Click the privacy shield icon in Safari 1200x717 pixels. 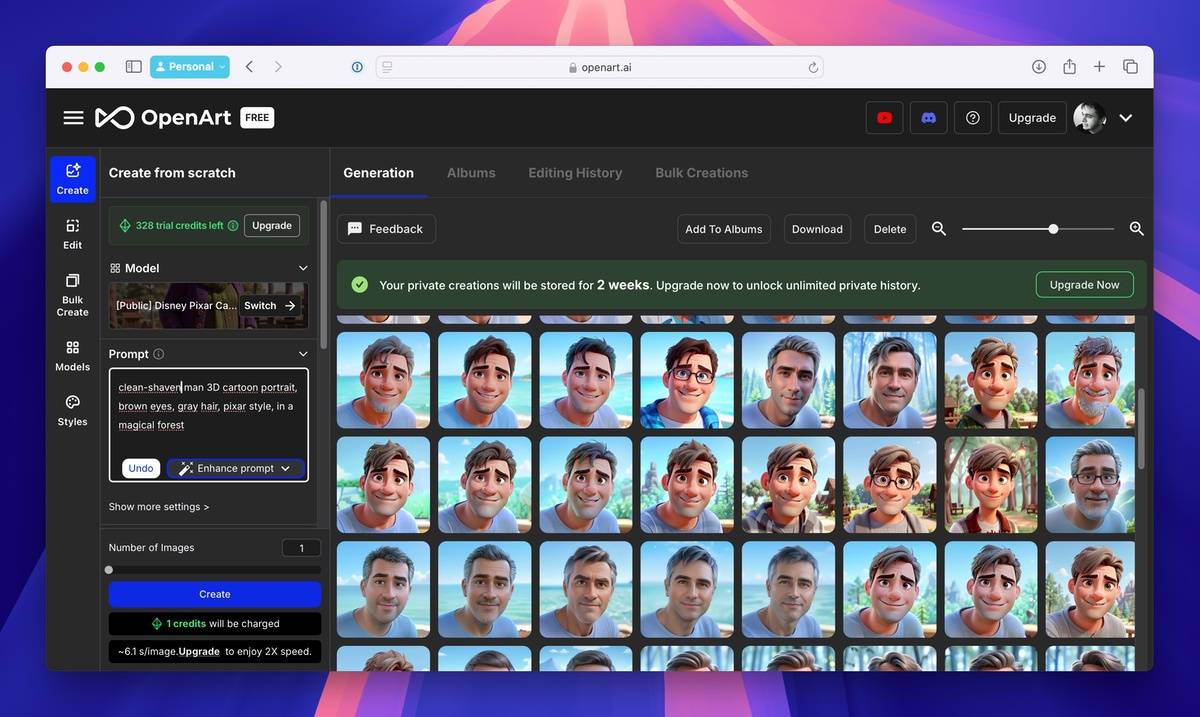pos(357,67)
